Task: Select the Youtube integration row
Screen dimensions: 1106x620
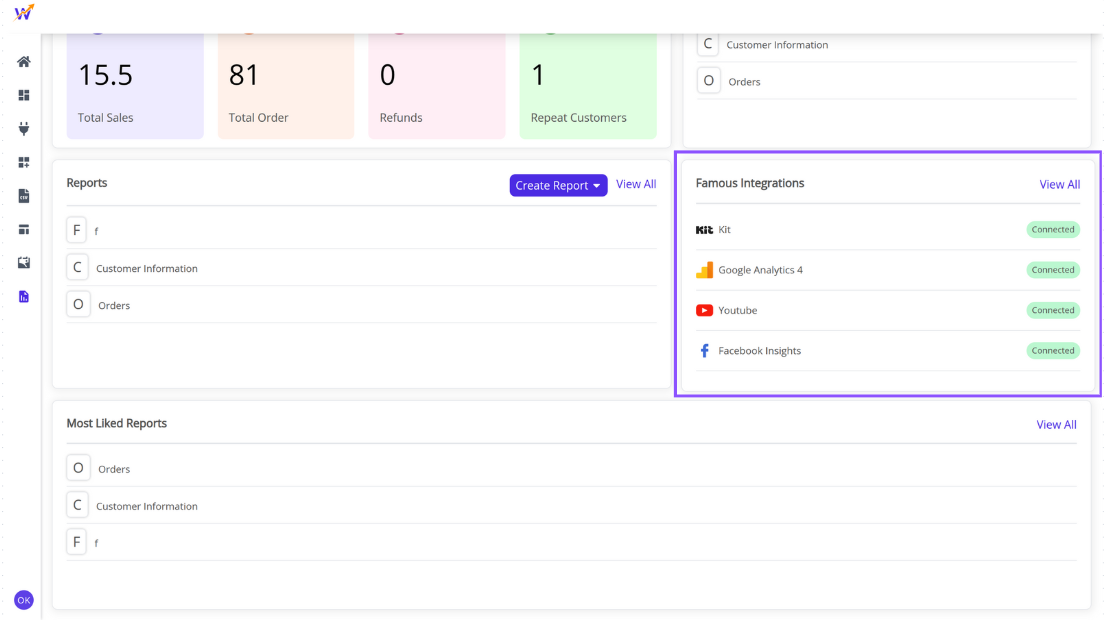Action: (738, 311)
